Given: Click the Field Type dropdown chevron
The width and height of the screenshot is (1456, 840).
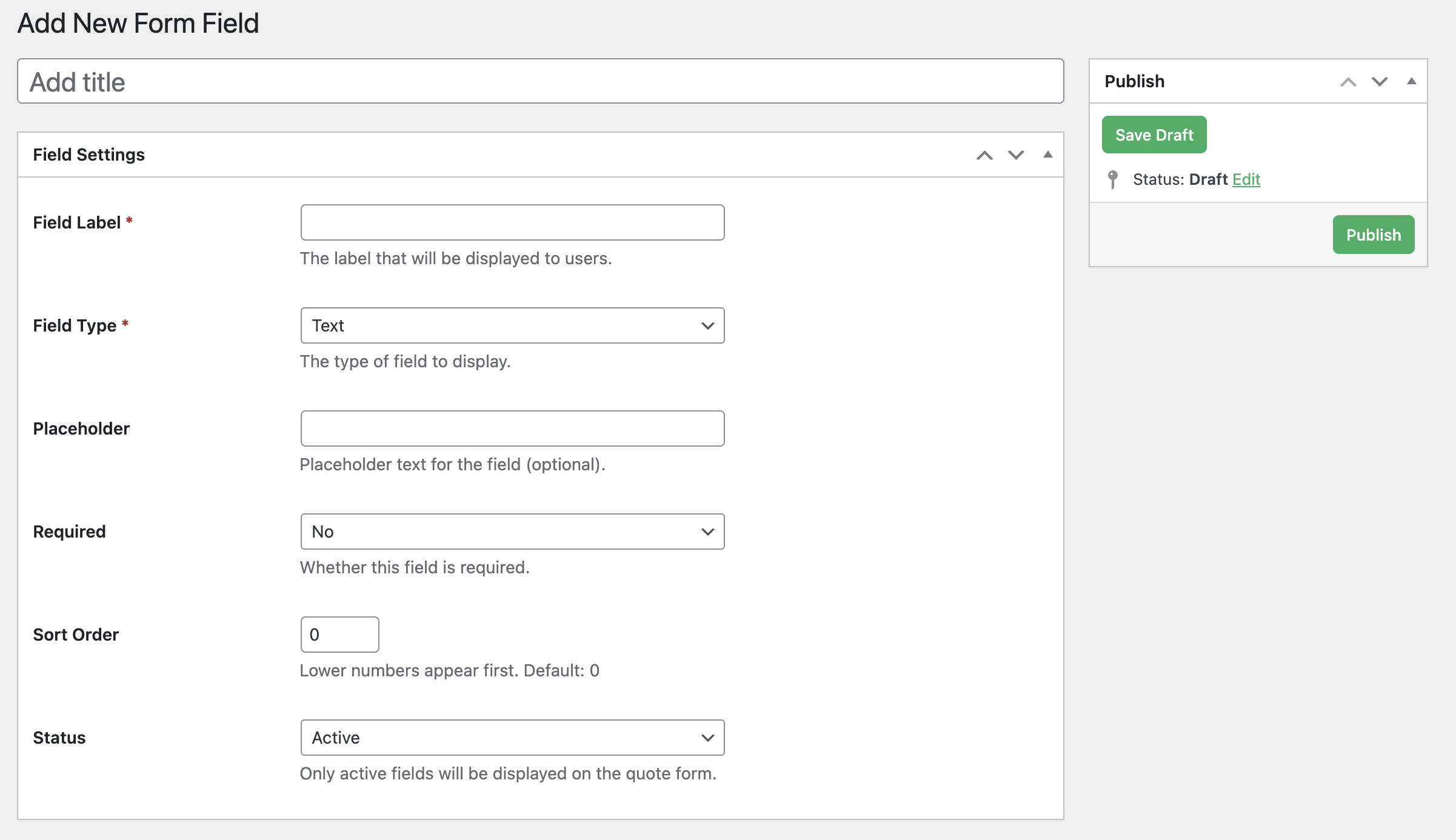Looking at the screenshot, I should tap(707, 325).
